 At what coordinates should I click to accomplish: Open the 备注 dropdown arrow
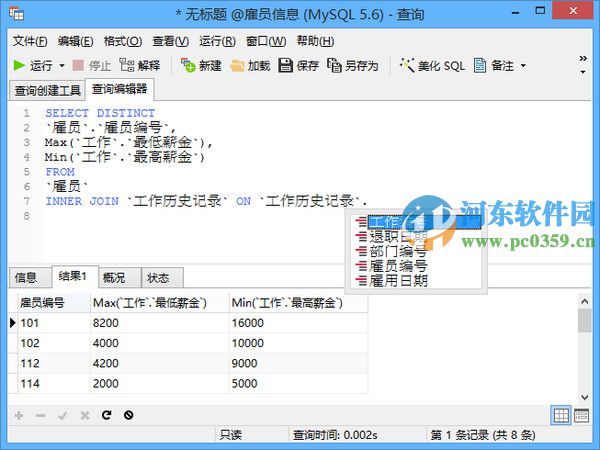(523, 66)
